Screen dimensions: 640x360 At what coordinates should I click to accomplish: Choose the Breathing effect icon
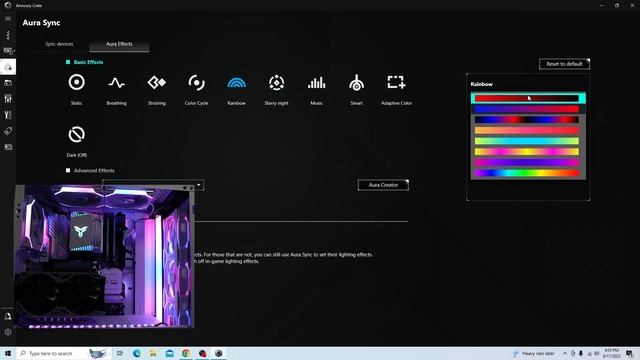point(117,83)
